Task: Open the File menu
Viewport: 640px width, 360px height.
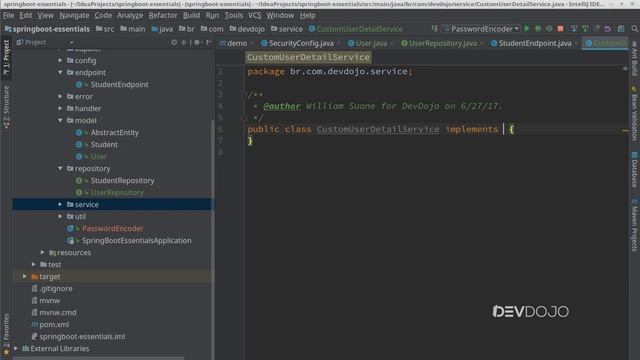Action: (8, 16)
